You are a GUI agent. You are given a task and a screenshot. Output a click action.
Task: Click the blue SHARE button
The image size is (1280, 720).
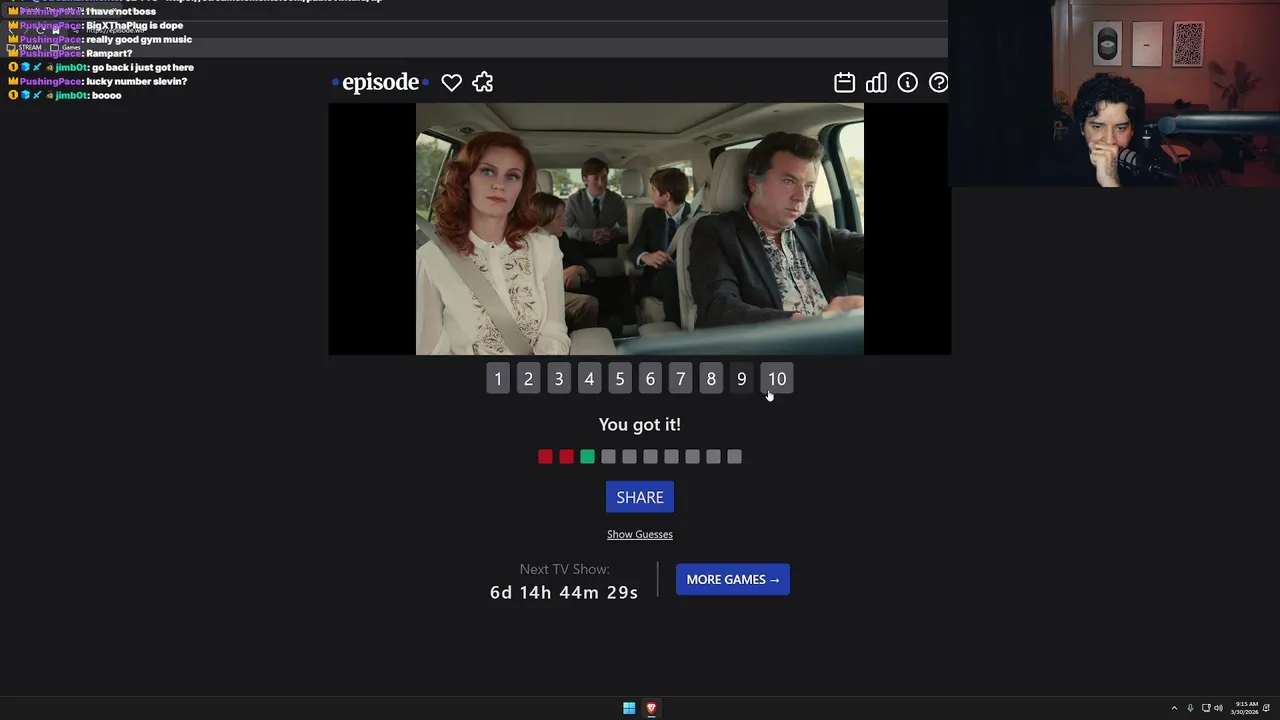640,497
